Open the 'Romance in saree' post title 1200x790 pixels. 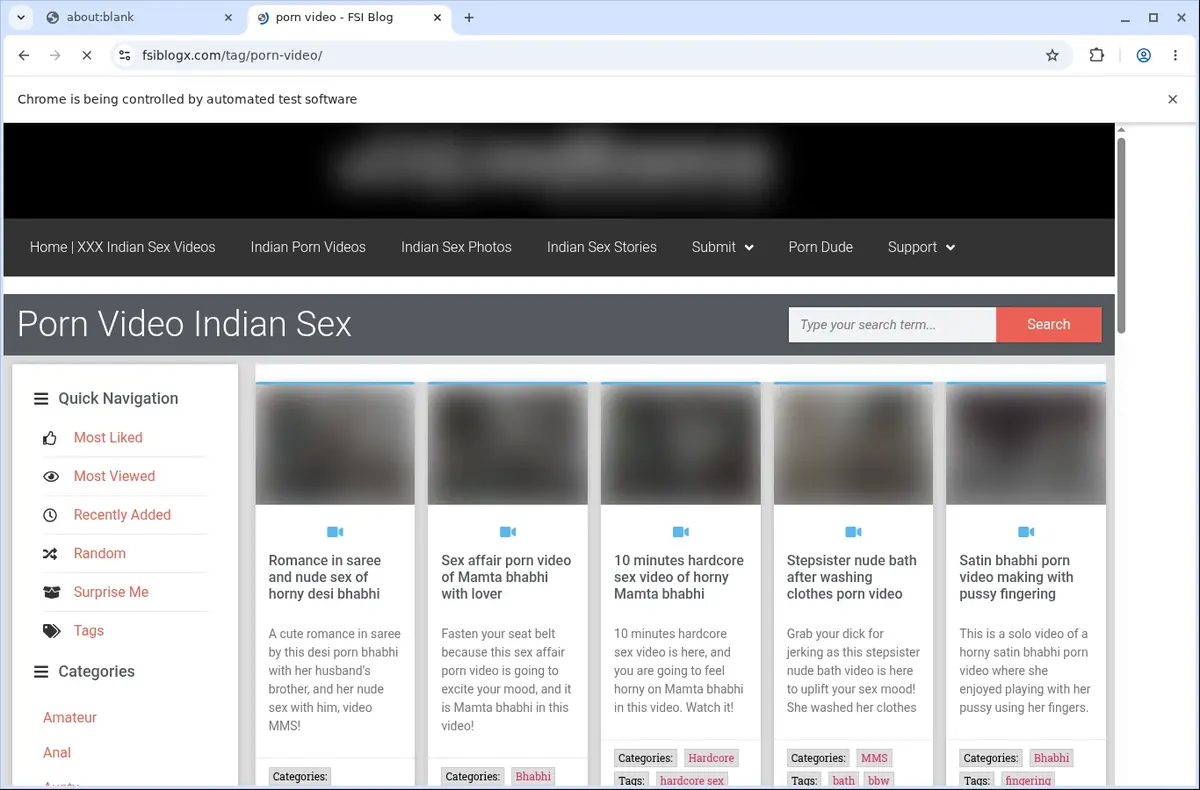[325, 577]
